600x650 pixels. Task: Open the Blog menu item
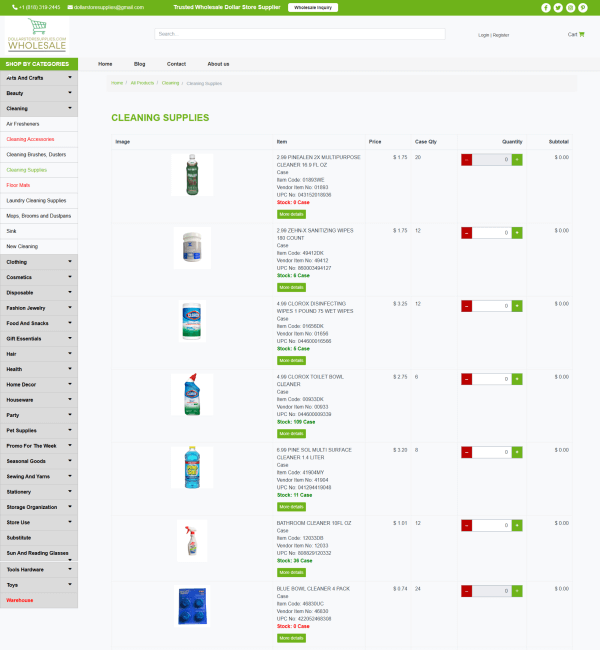pos(139,64)
